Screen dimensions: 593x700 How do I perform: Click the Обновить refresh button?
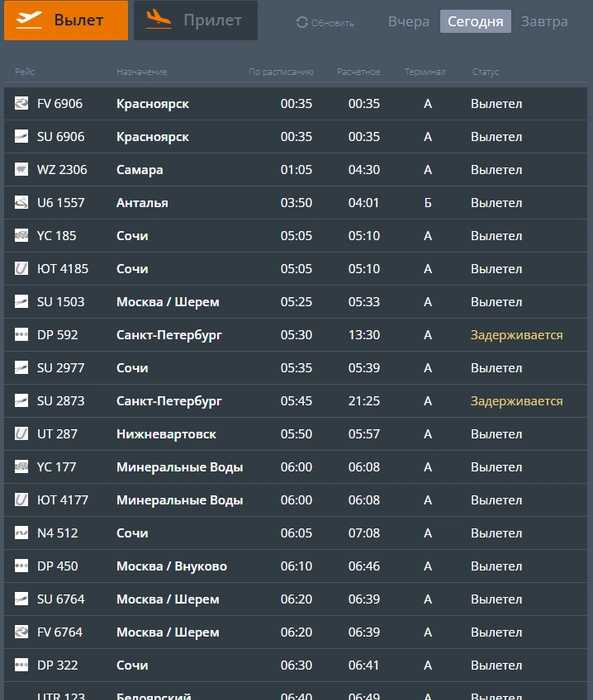coord(325,22)
